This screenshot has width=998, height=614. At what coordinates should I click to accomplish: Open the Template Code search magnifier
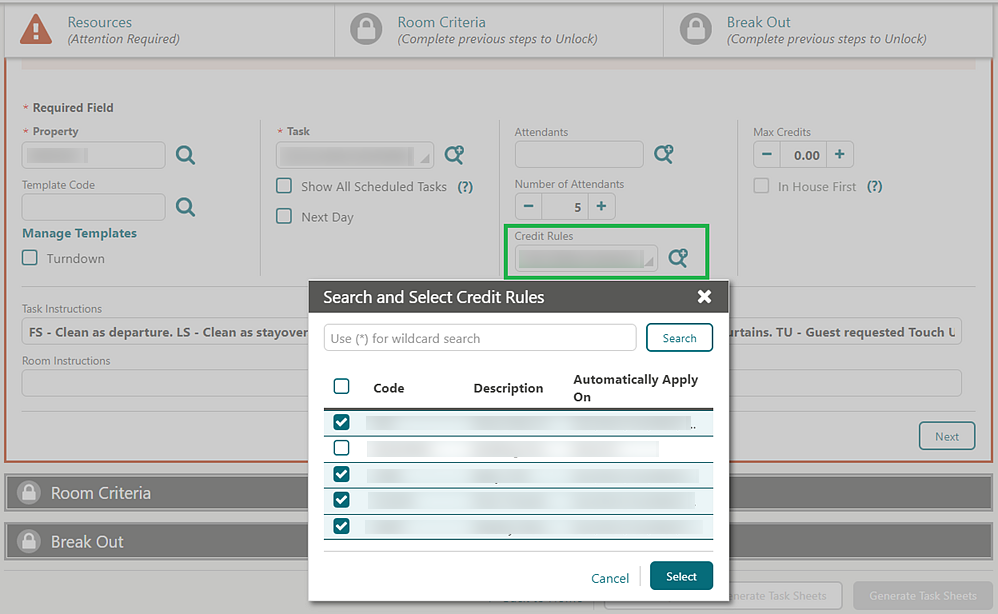pos(185,207)
